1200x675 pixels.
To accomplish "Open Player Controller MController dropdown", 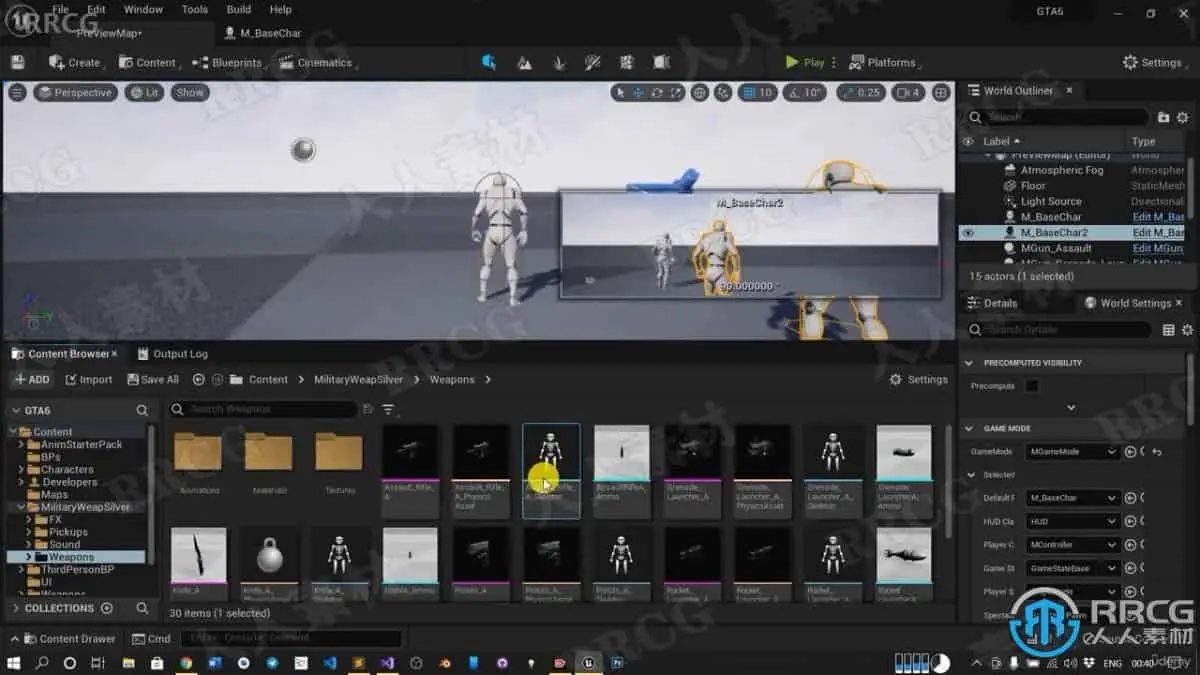I will pyautogui.click(x=1073, y=545).
